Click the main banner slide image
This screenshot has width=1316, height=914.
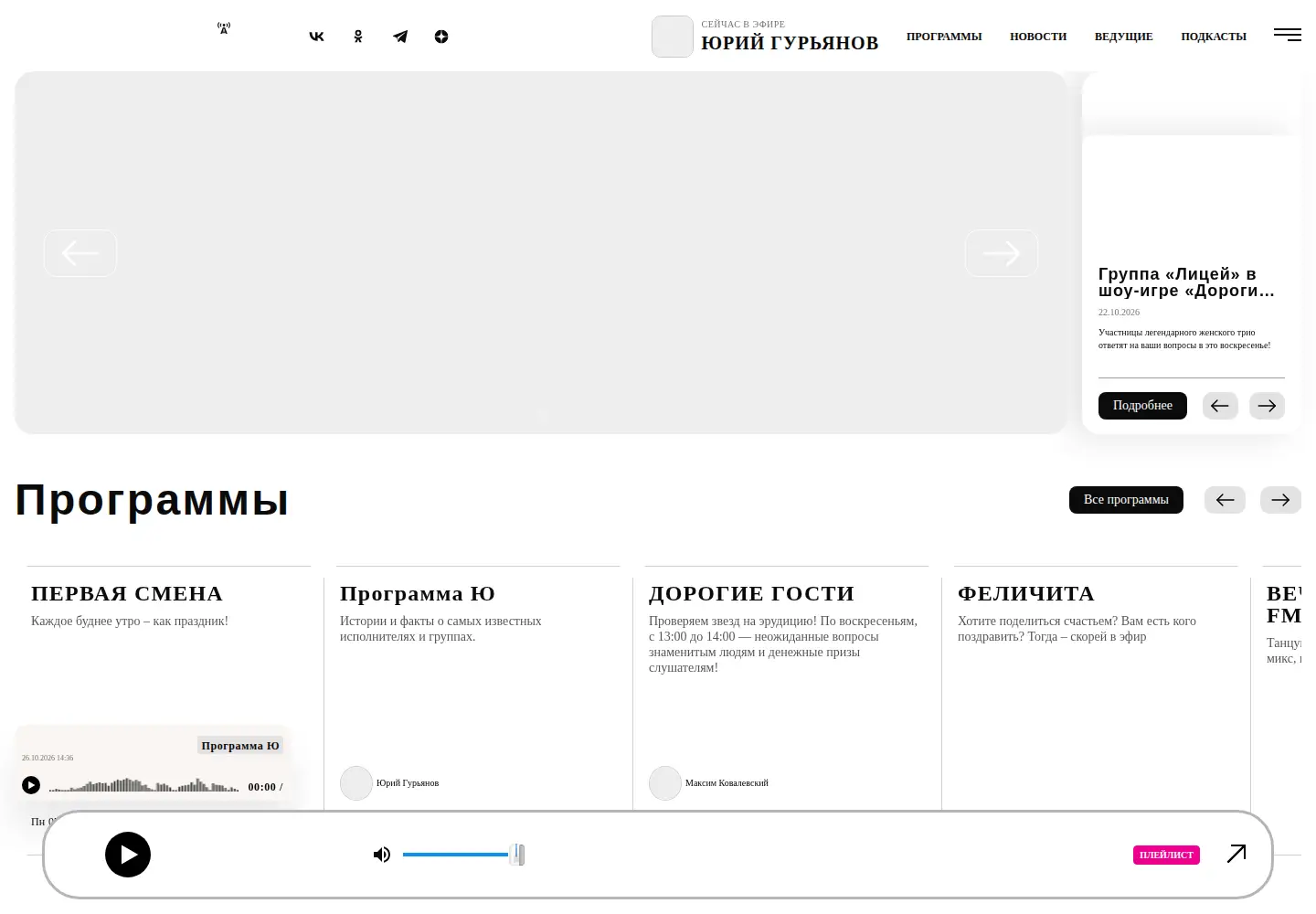[x=540, y=253]
